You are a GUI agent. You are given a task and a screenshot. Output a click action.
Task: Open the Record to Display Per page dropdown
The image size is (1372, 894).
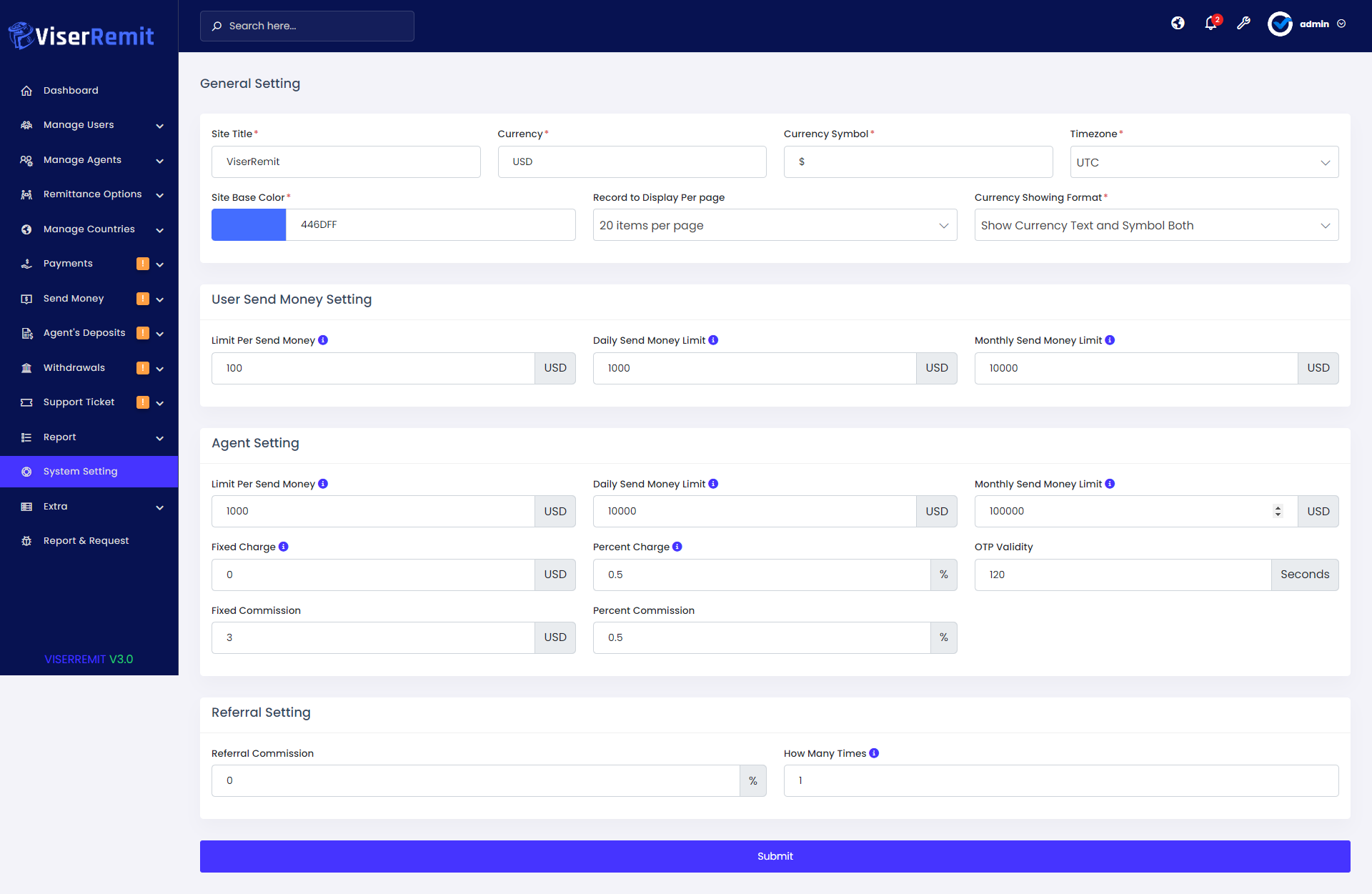(x=775, y=225)
